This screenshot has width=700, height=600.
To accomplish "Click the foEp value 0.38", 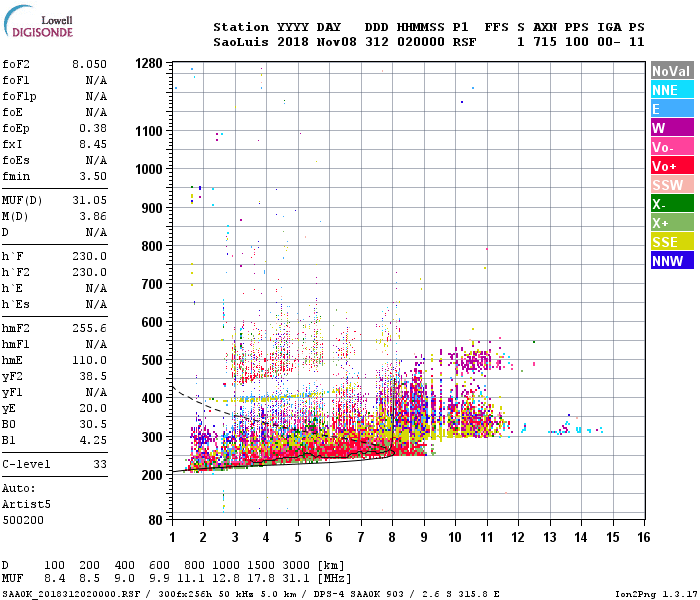I will [93, 129].
